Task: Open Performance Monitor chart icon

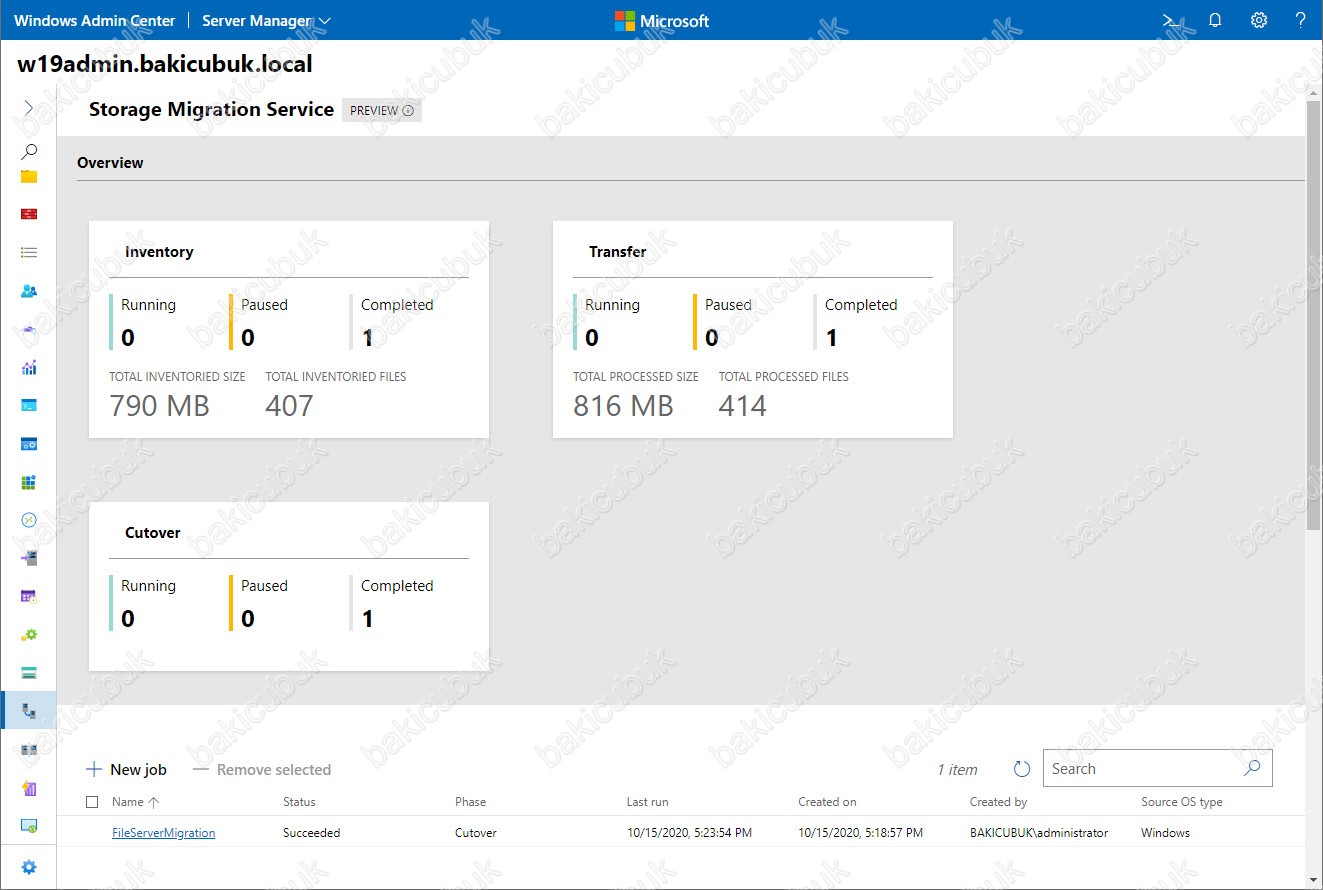Action: coord(29,367)
